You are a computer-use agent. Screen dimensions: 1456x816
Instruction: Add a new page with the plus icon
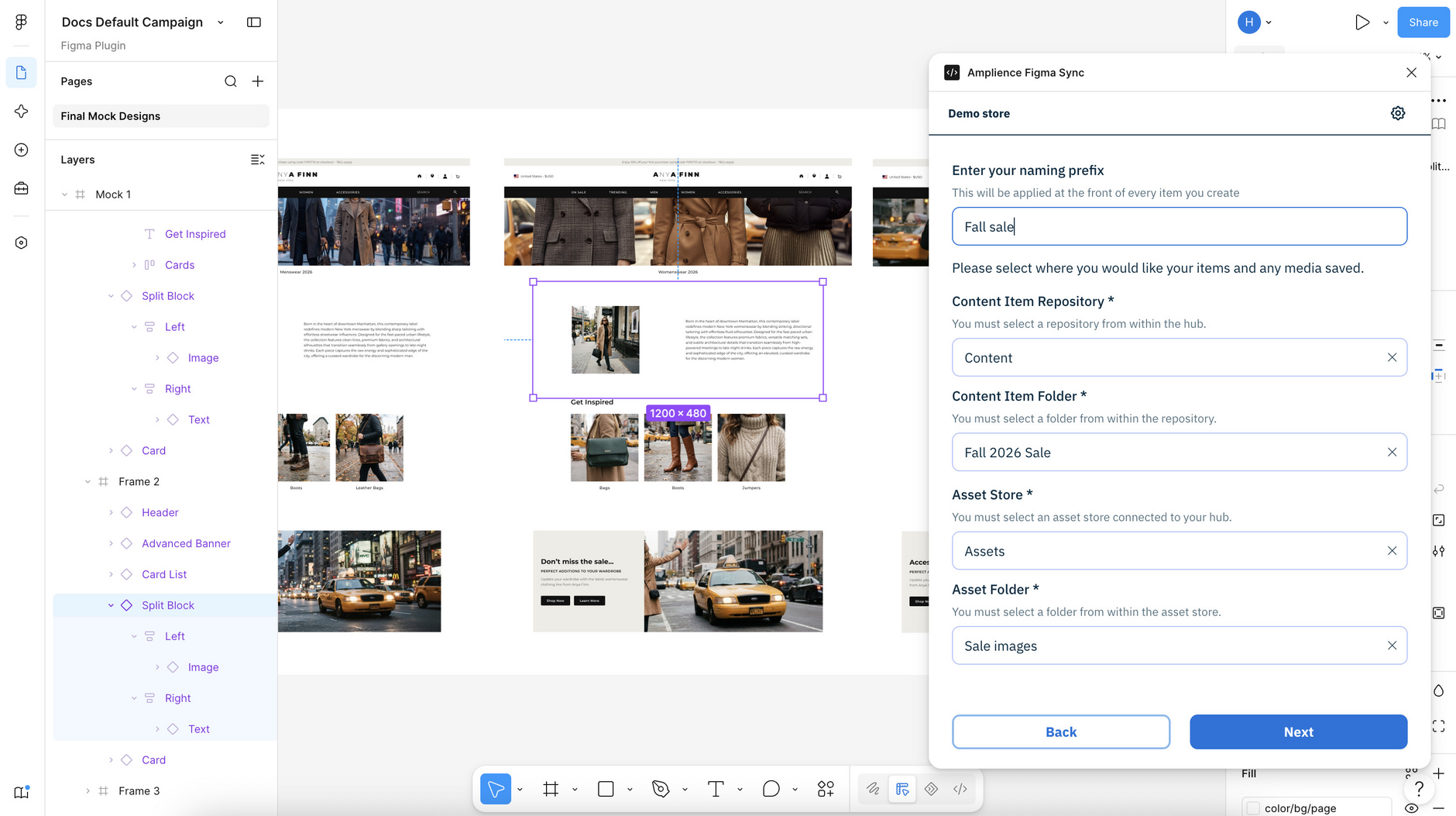pyautogui.click(x=258, y=81)
